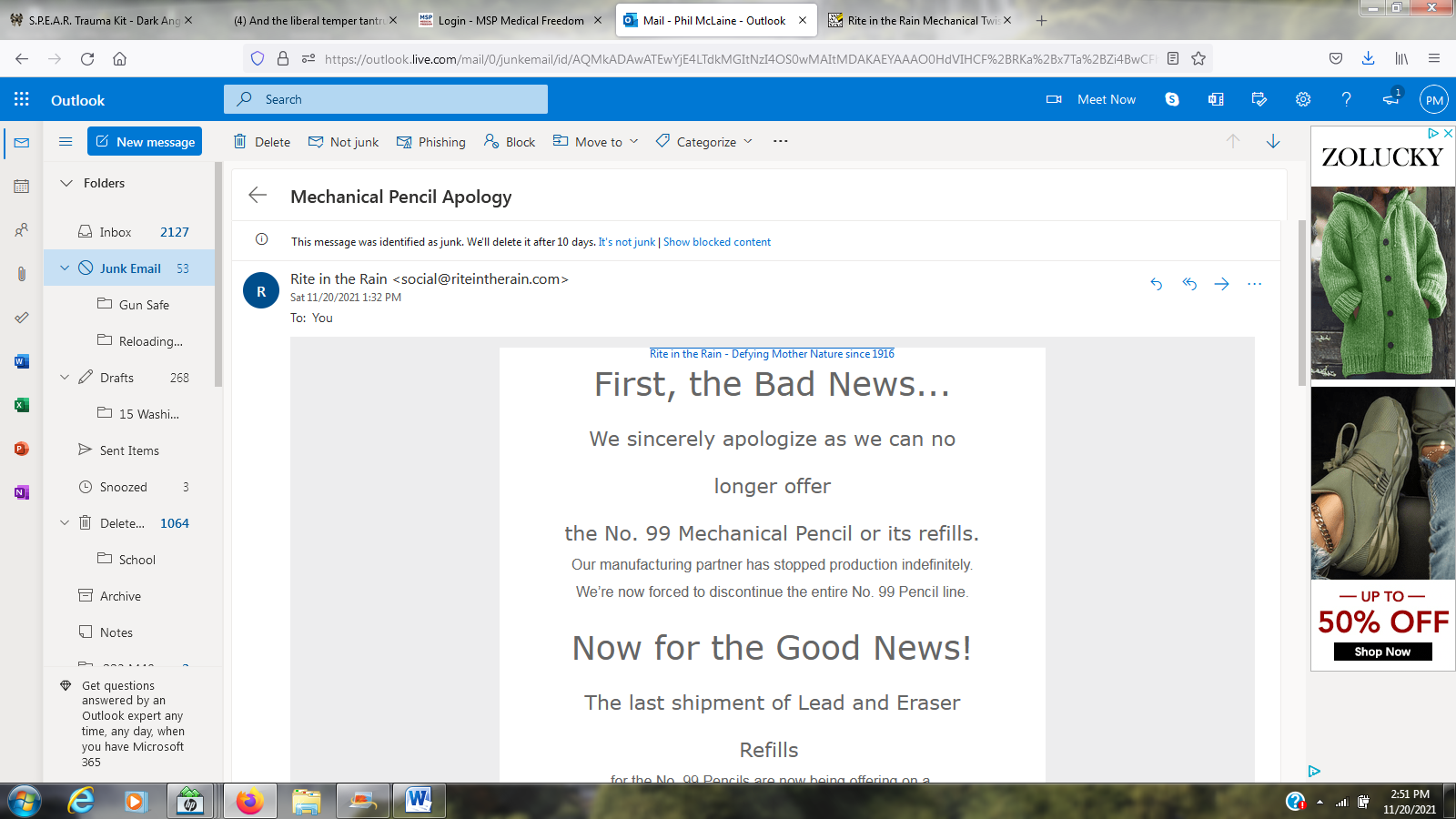The image size is (1456, 819).
Task: Collapse Drafts folder chevron
Action: click(65, 377)
